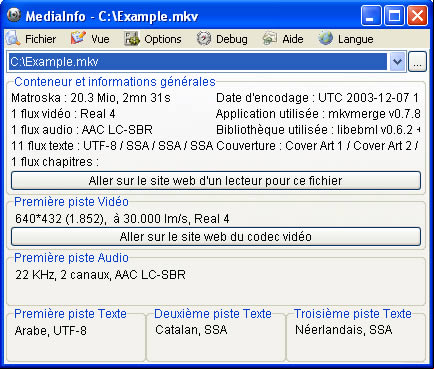This screenshot has height=369, width=434.
Task: Click the Vue notepad icon
Action: [78, 38]
